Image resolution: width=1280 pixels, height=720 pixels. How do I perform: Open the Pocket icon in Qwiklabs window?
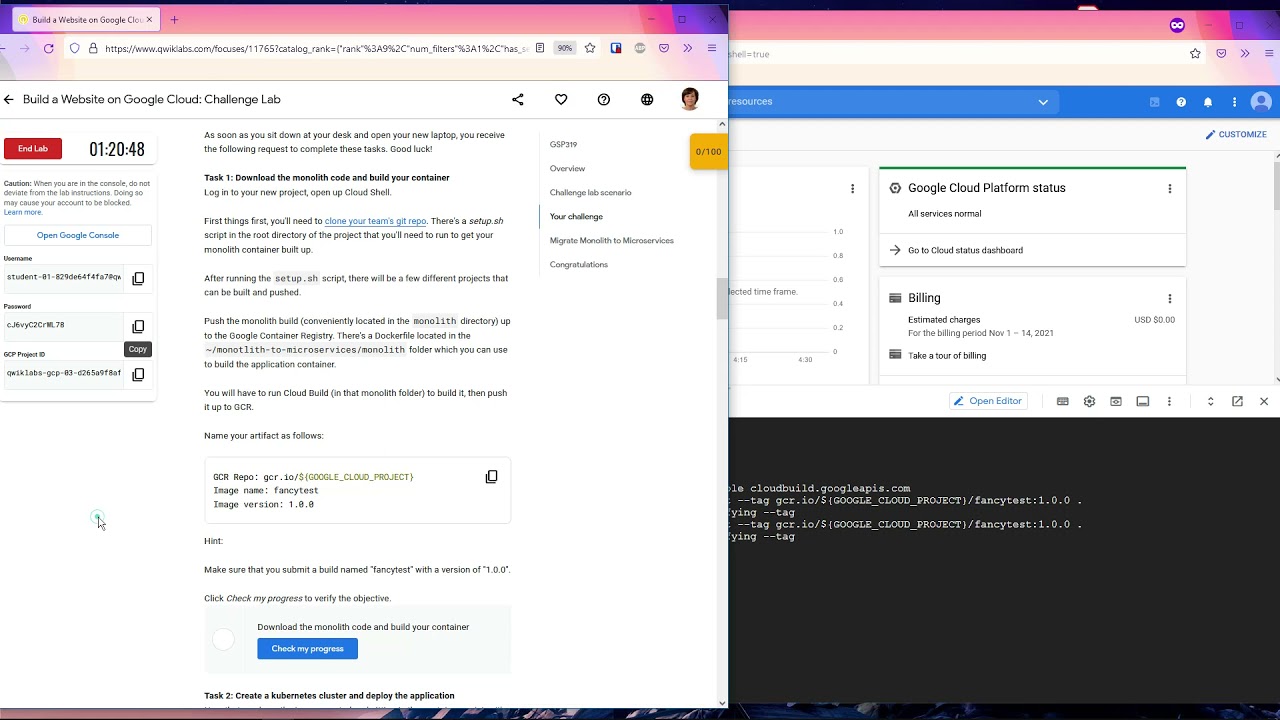(663, 48)
